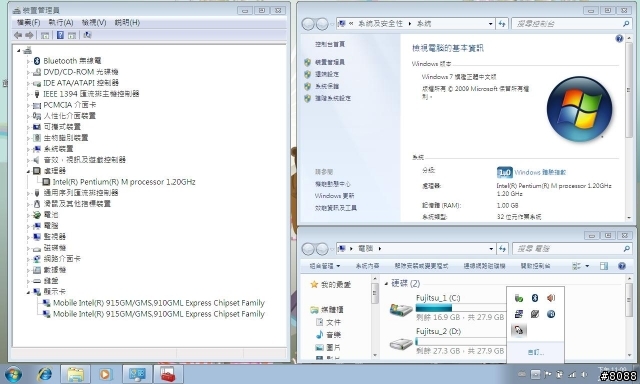This screenshot has width=640, height=384.
Task: Expand the Bluetooth 無線電 node
Action: click(x=28, y=61)
